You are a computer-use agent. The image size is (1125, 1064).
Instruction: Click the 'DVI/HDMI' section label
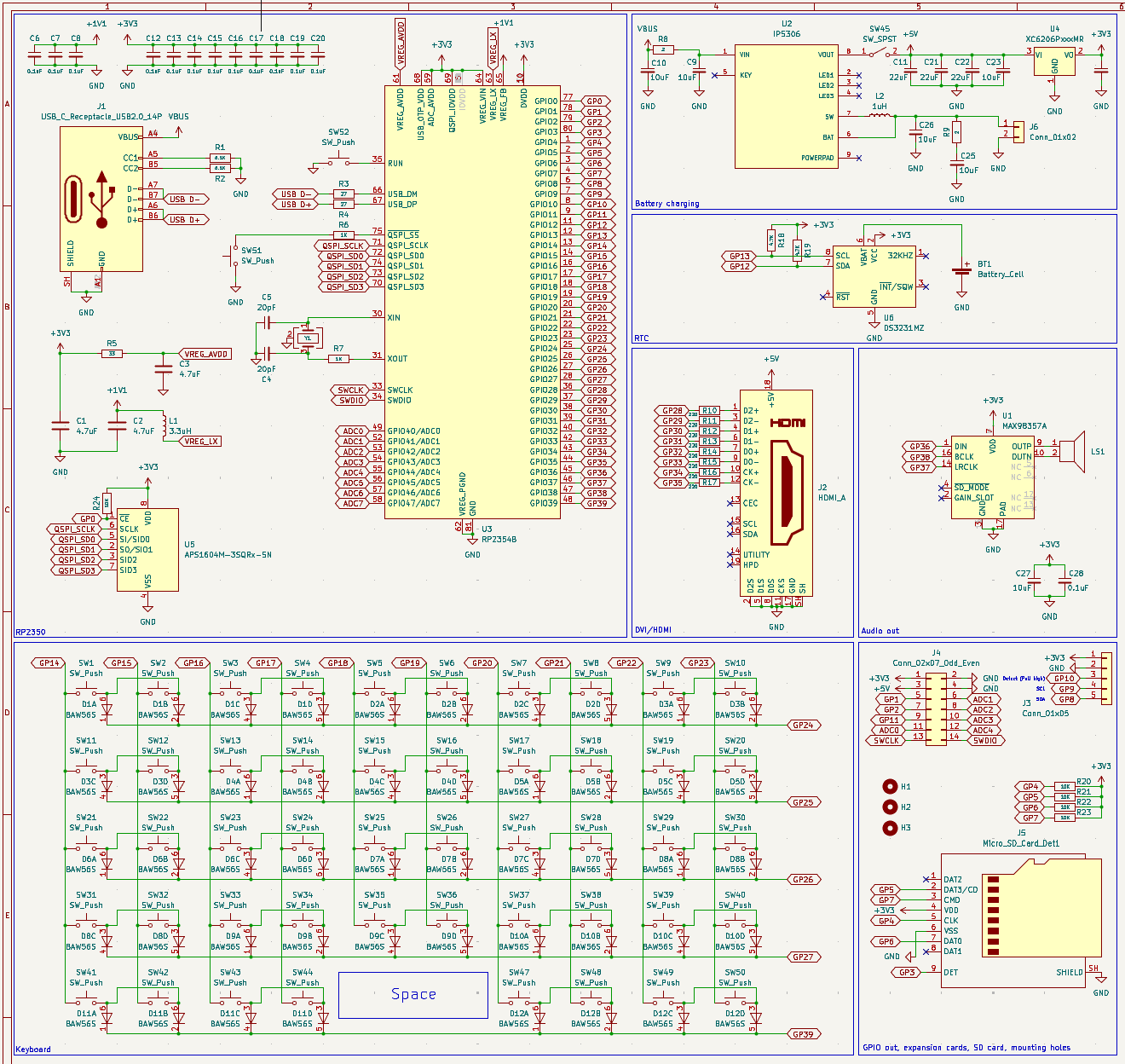point(653,630)
